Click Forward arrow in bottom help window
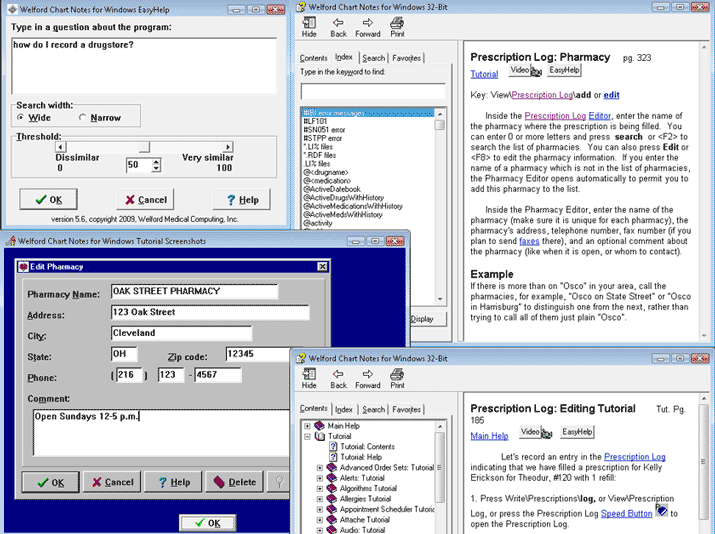 pos(368,374)
